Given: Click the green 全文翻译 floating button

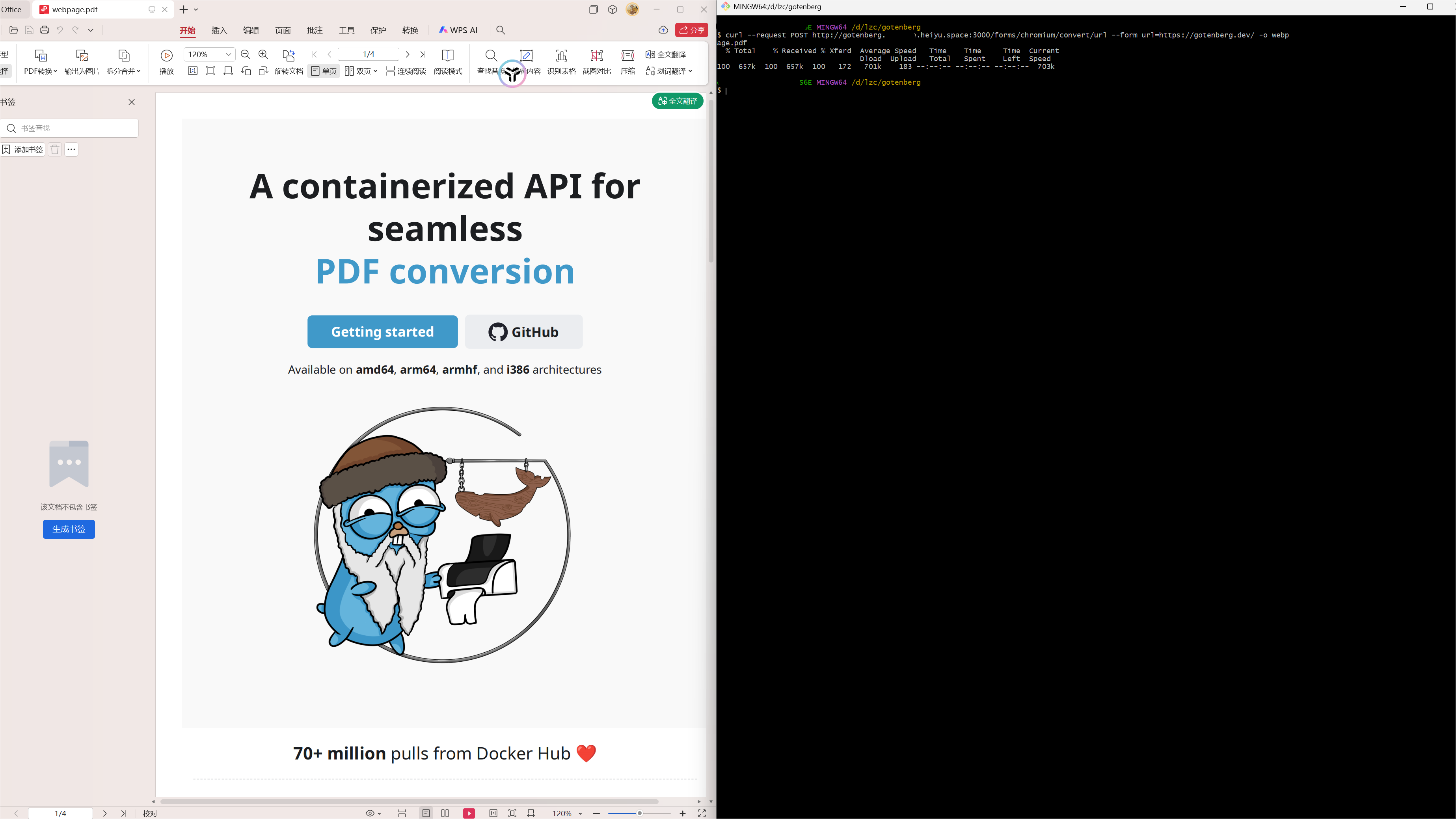Looking at the screenshot, I should [x=677, y=101].
